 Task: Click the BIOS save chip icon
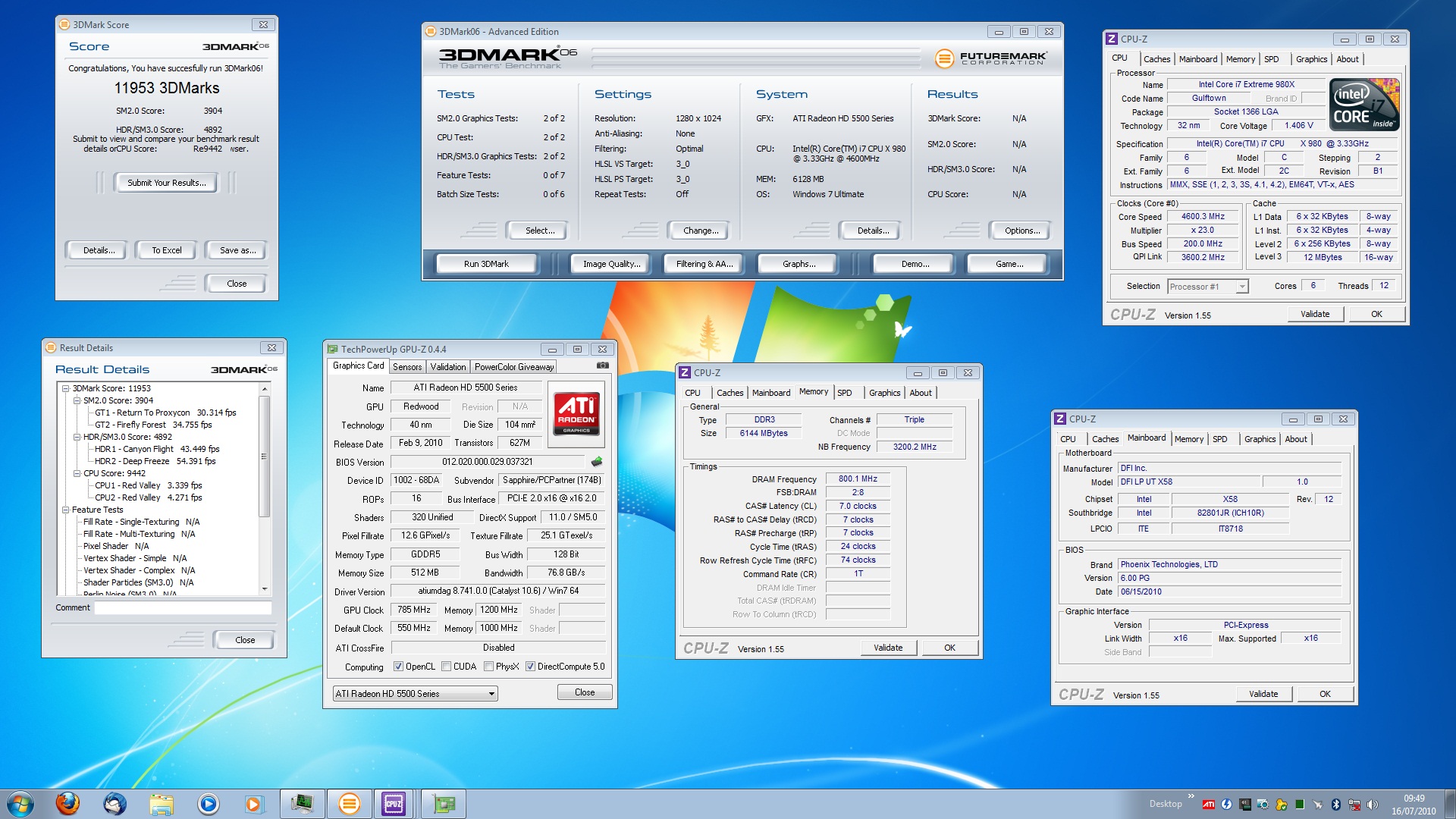pos(597,461)
